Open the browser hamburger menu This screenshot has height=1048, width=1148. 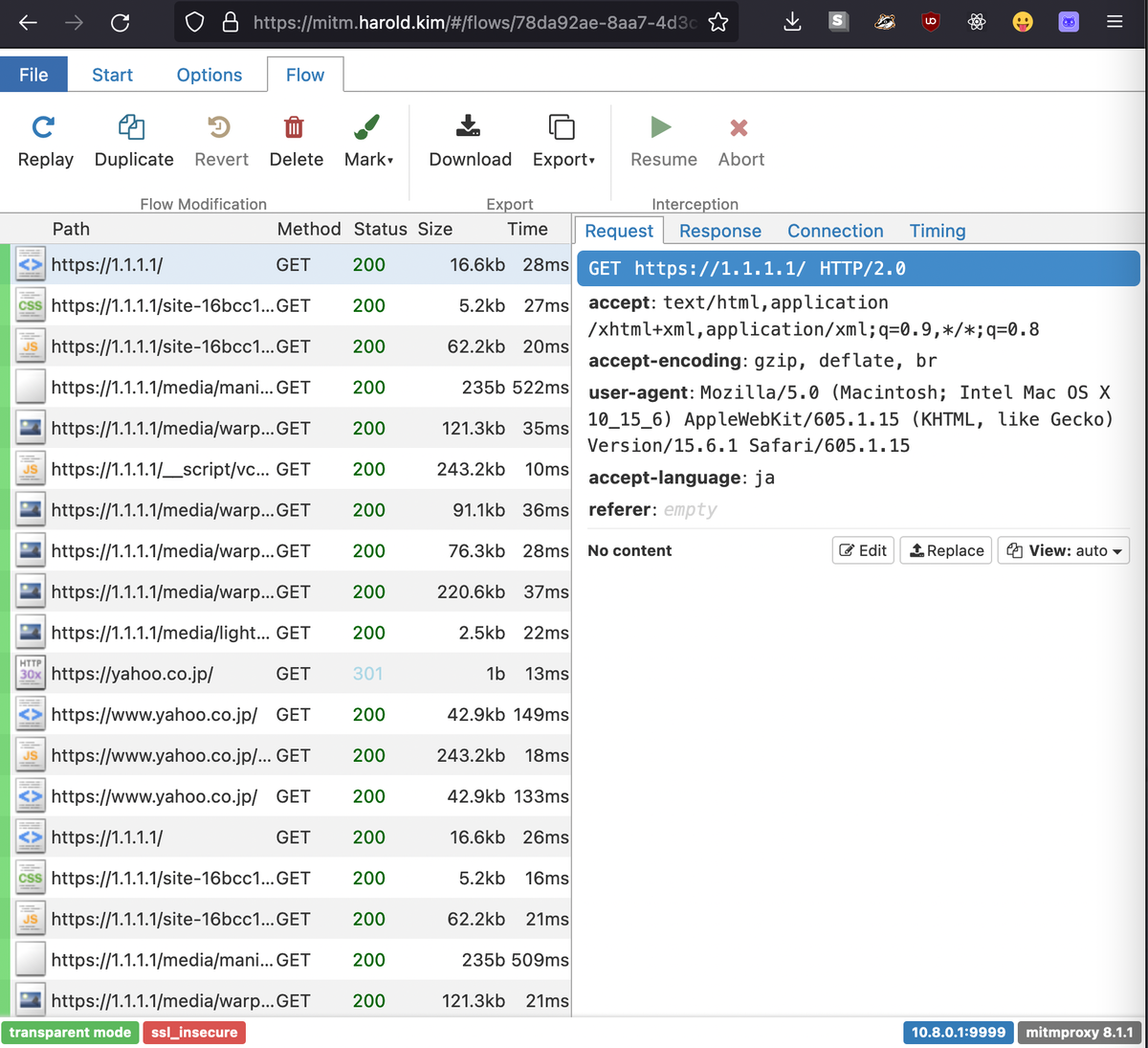(1115, 22)
